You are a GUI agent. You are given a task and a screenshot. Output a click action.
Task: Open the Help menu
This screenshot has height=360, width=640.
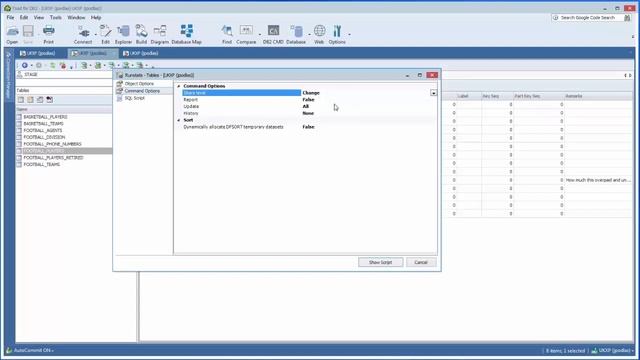(x=96, y=18)
